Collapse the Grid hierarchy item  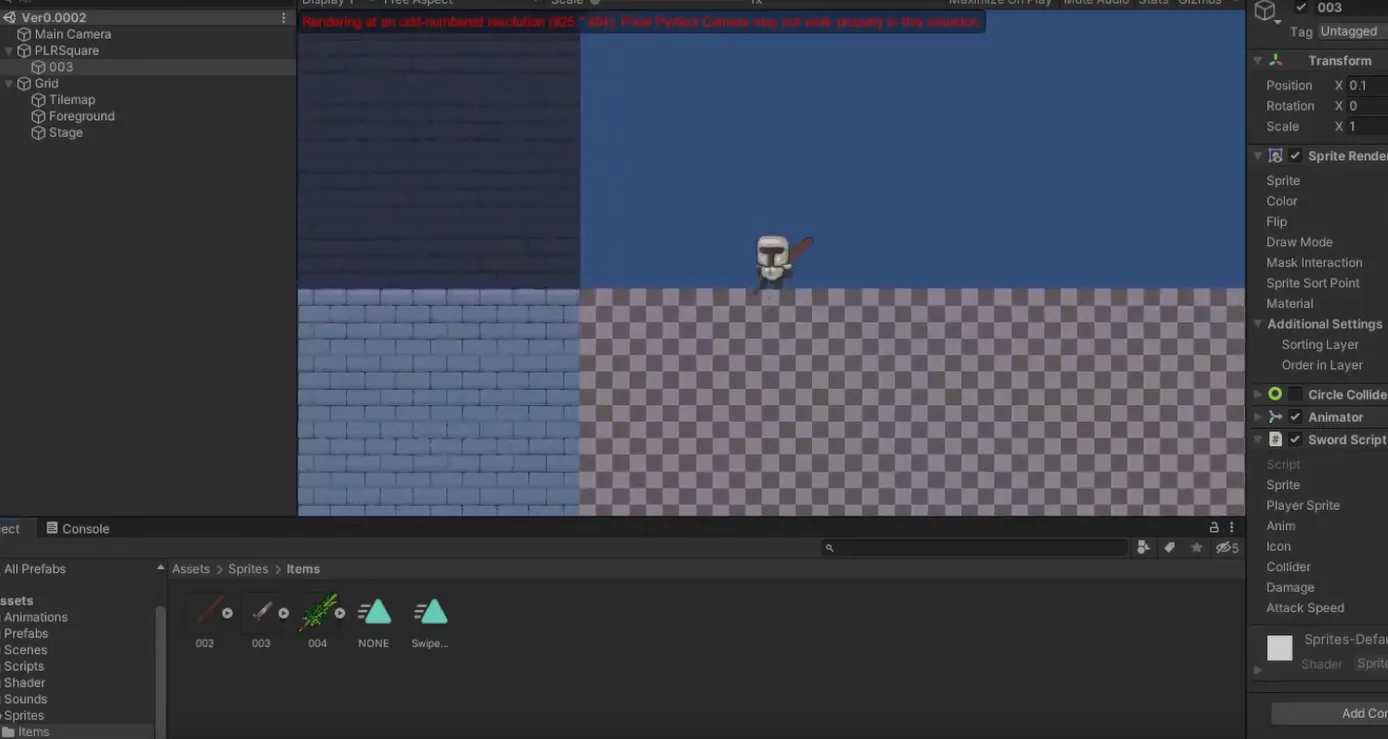[10, 84]
